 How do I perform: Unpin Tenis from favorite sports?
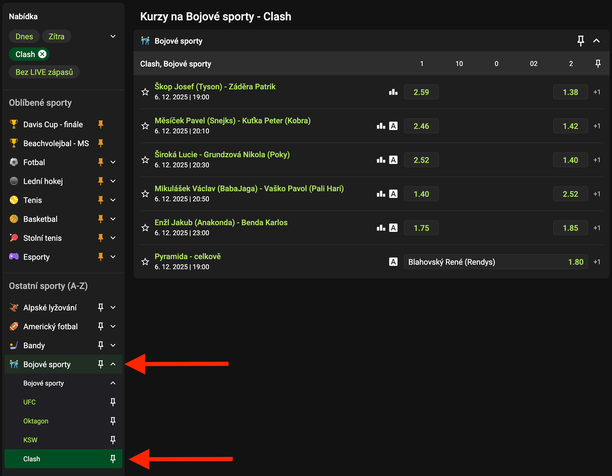[100, 199]
